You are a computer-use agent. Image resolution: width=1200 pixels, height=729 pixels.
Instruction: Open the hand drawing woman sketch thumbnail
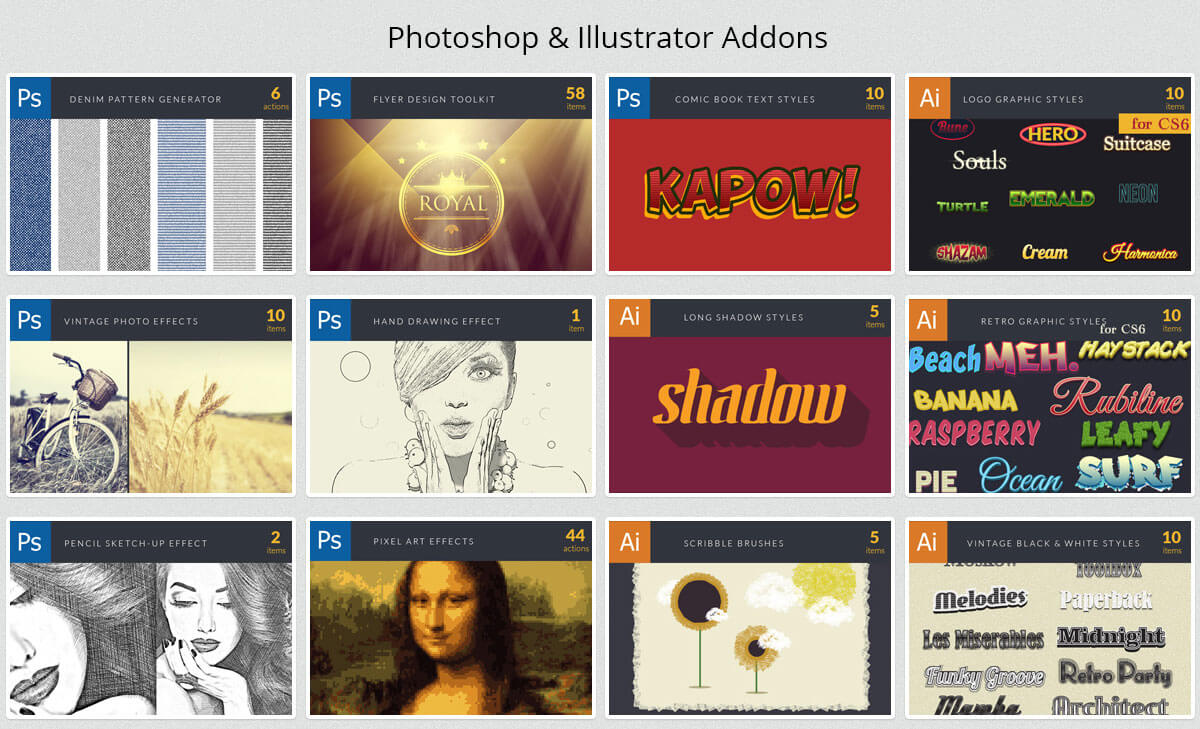click(451, 417)
